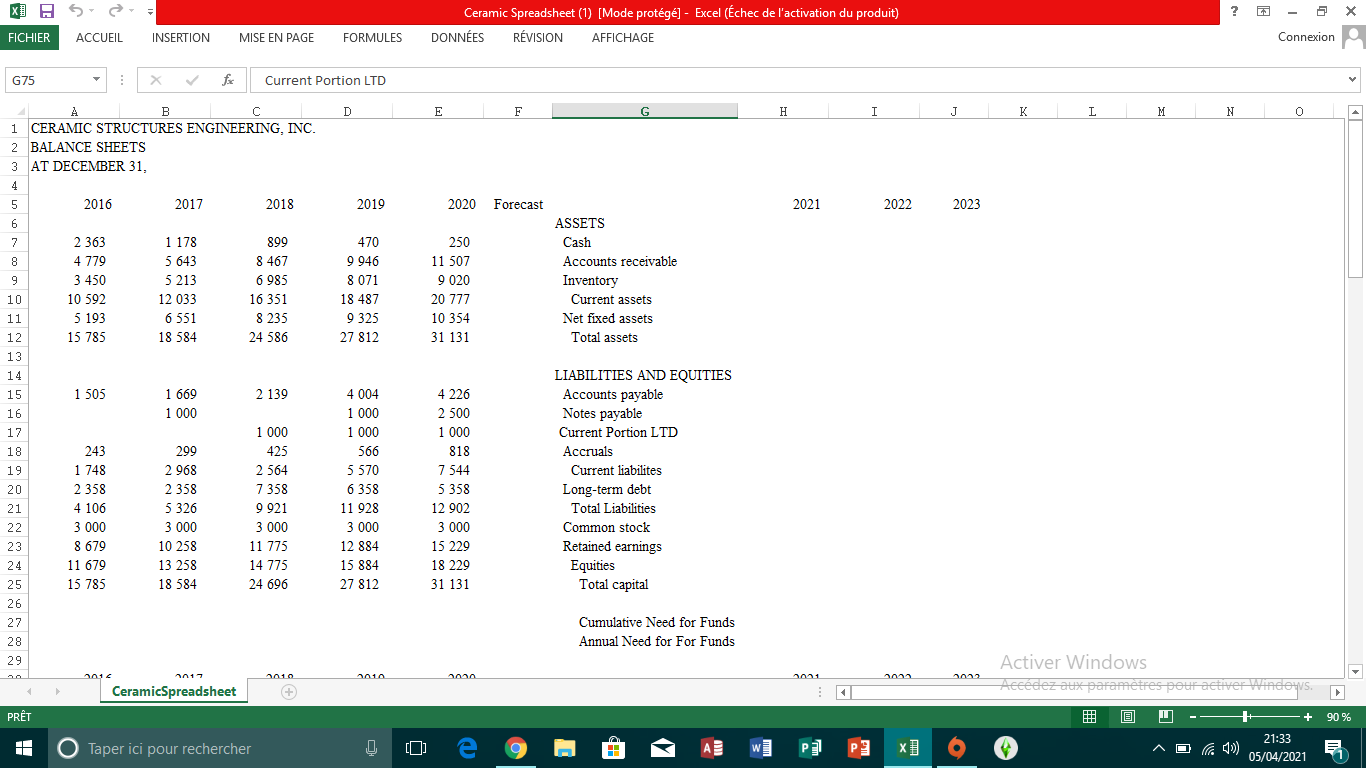Open the Excel Help question mark
The width and height of the screenshot is (1366, 768).
point(1236,12)
